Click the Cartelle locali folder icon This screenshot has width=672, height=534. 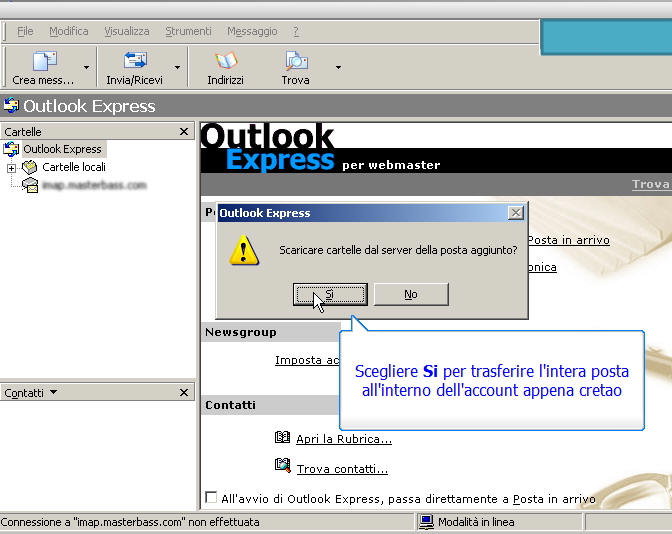[x=30, y=167]
